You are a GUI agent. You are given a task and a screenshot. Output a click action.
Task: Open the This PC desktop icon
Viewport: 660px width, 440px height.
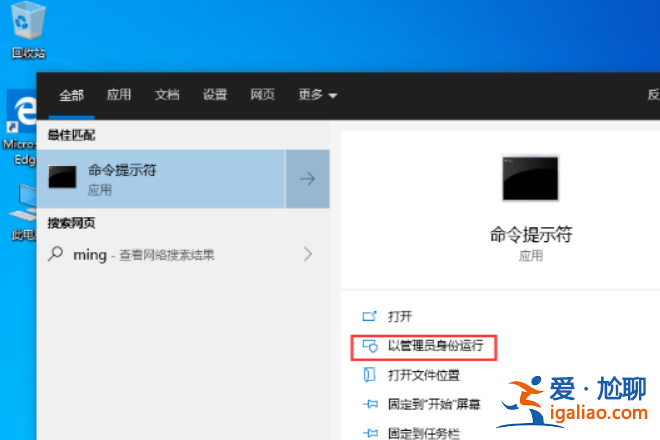click(x=22, y=211)
